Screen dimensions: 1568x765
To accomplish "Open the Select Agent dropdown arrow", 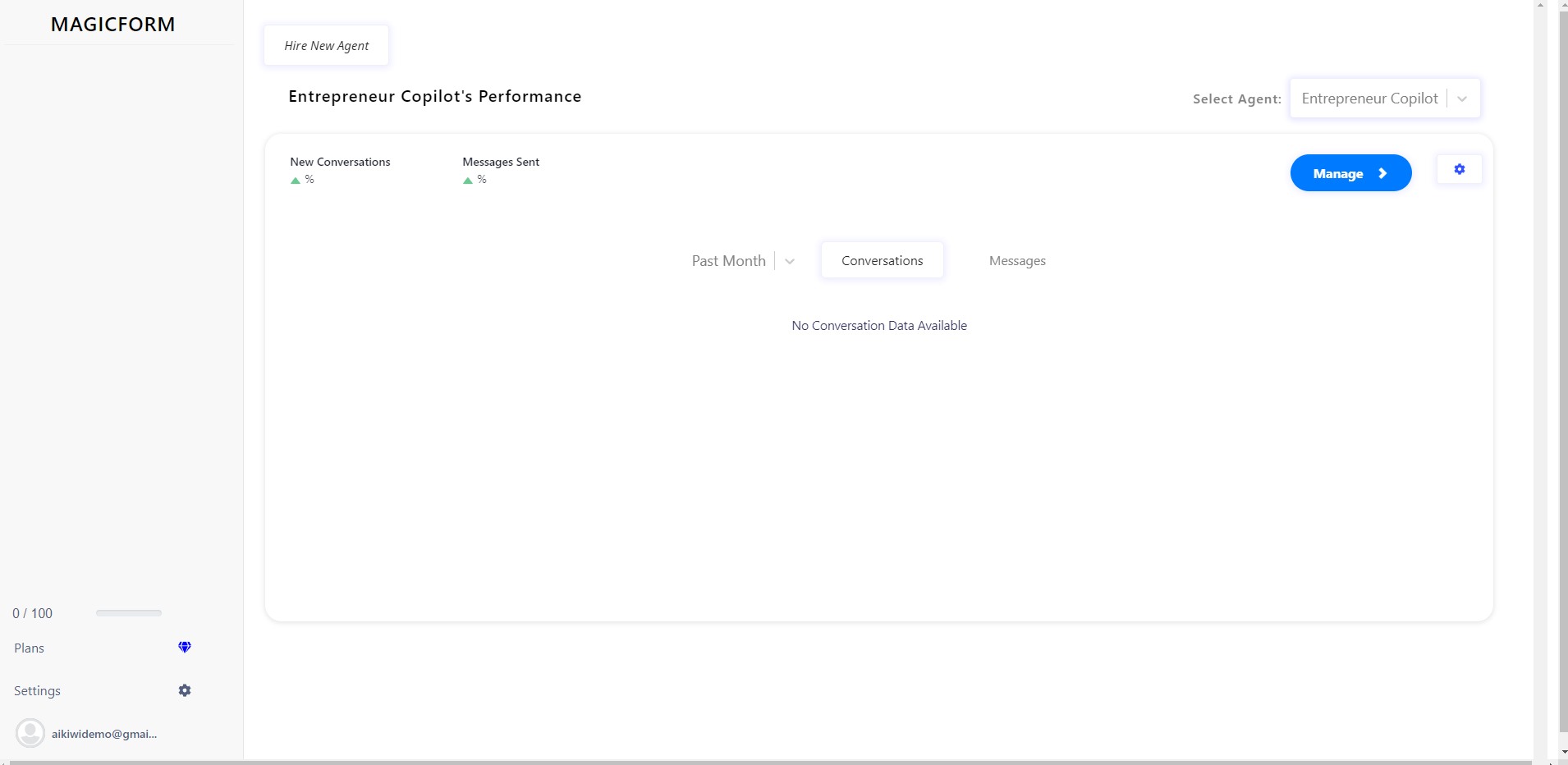I will [1462, 98].
